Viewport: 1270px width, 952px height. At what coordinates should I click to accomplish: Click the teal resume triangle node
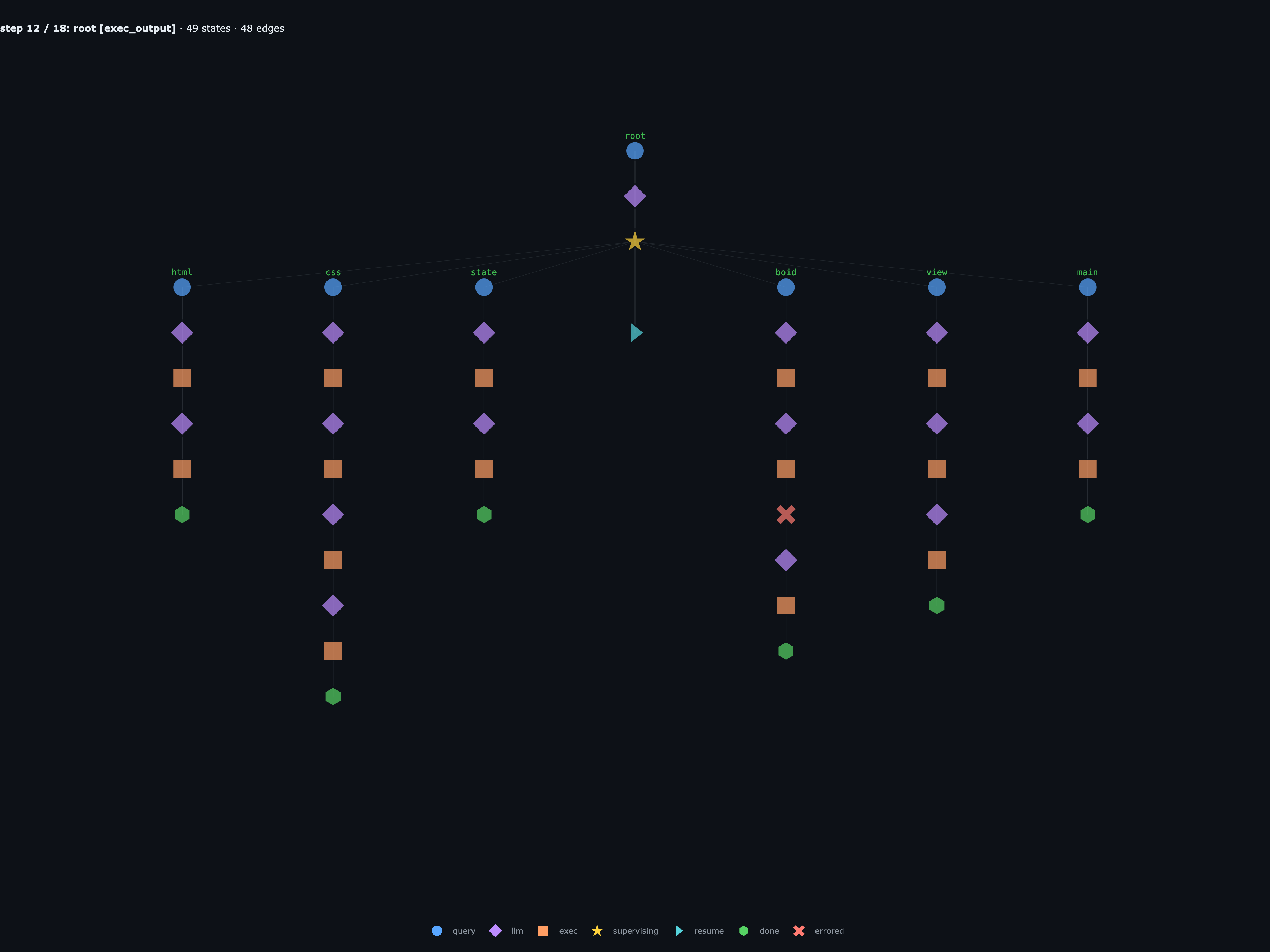pos(637,333)
